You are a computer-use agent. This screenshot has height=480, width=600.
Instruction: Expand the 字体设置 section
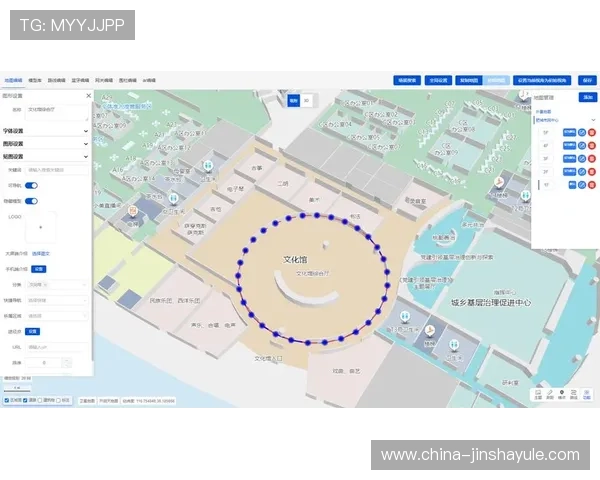46,131
